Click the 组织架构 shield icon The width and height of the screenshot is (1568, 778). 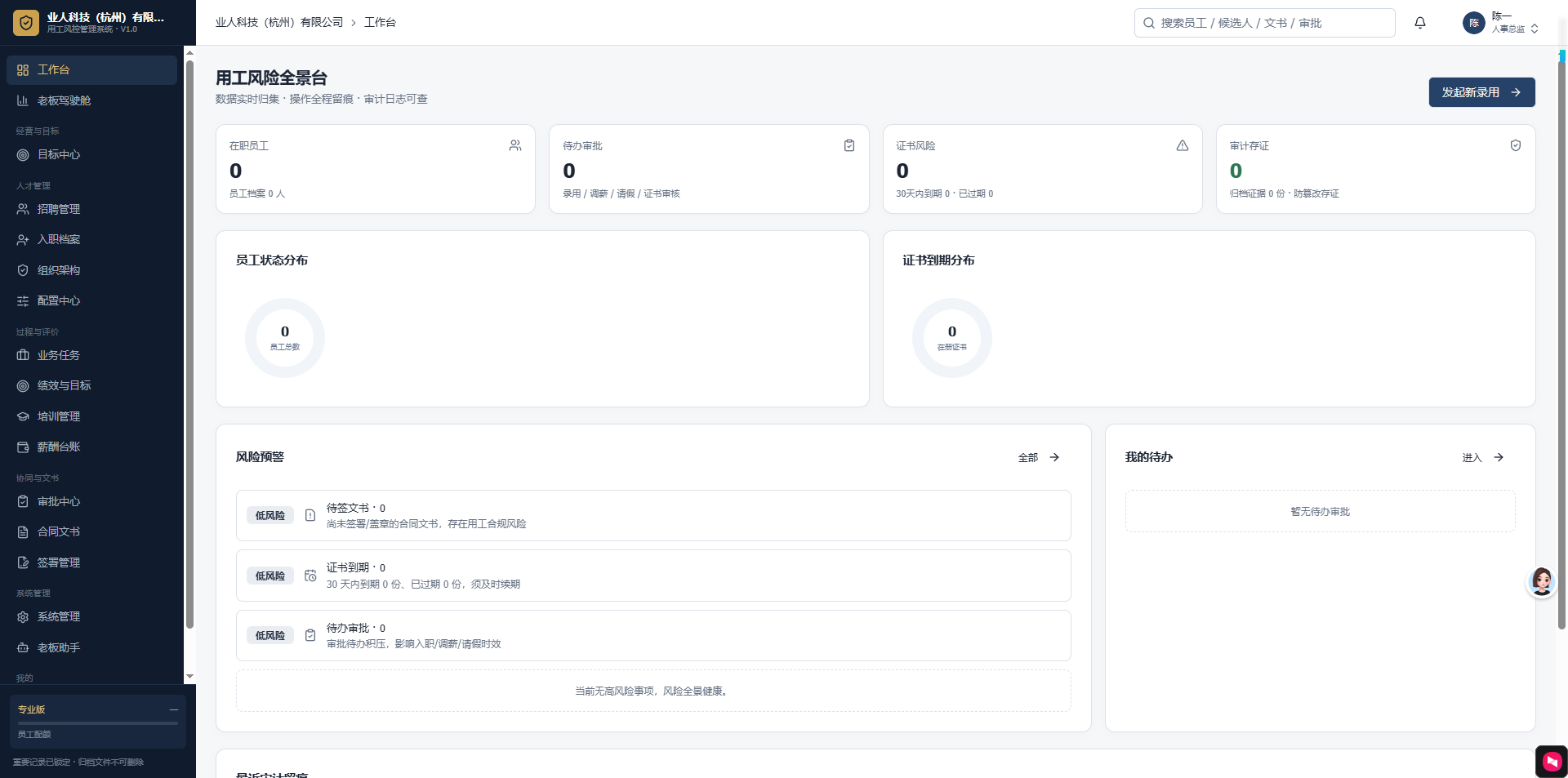(x=23, y=270)
